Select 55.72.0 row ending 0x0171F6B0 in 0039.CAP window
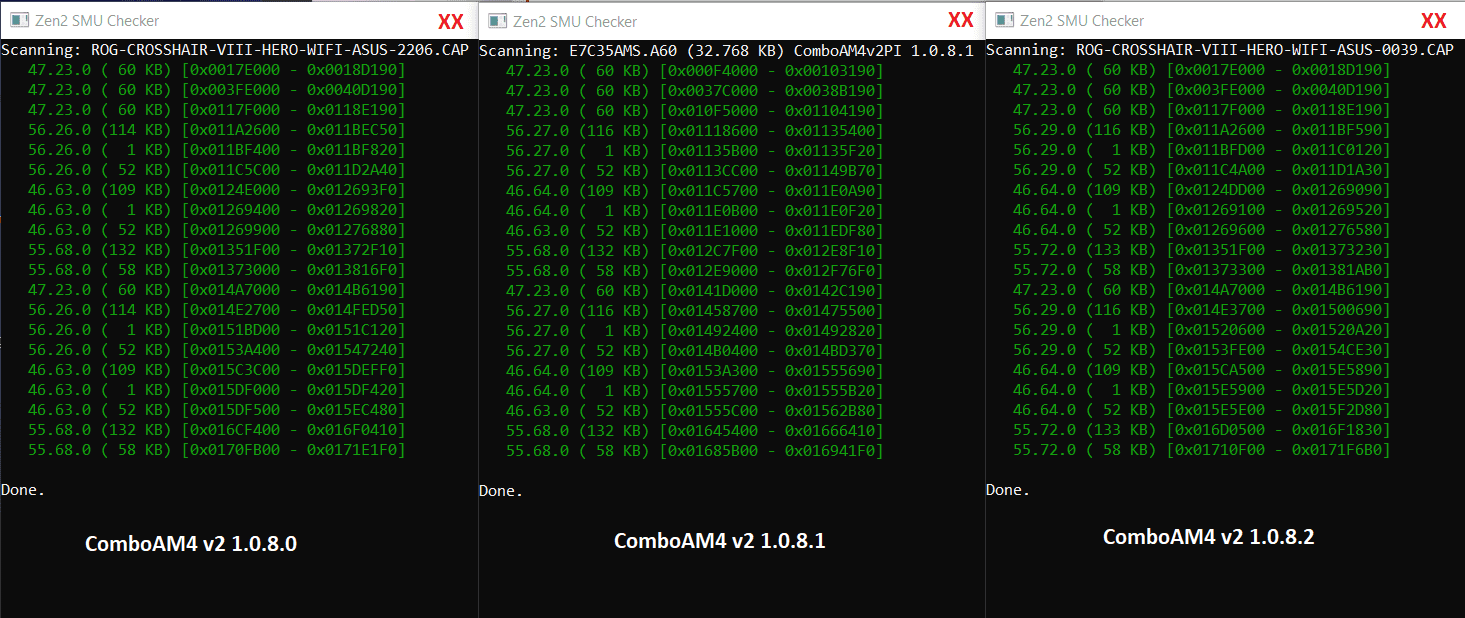The image size is (1465, 618). point(1202,450)
